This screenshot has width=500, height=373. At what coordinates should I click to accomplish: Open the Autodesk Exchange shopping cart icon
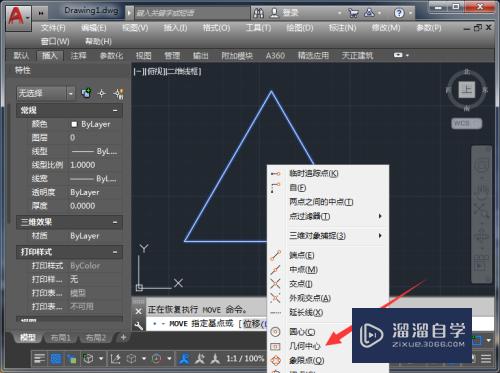tap(353, 13)
